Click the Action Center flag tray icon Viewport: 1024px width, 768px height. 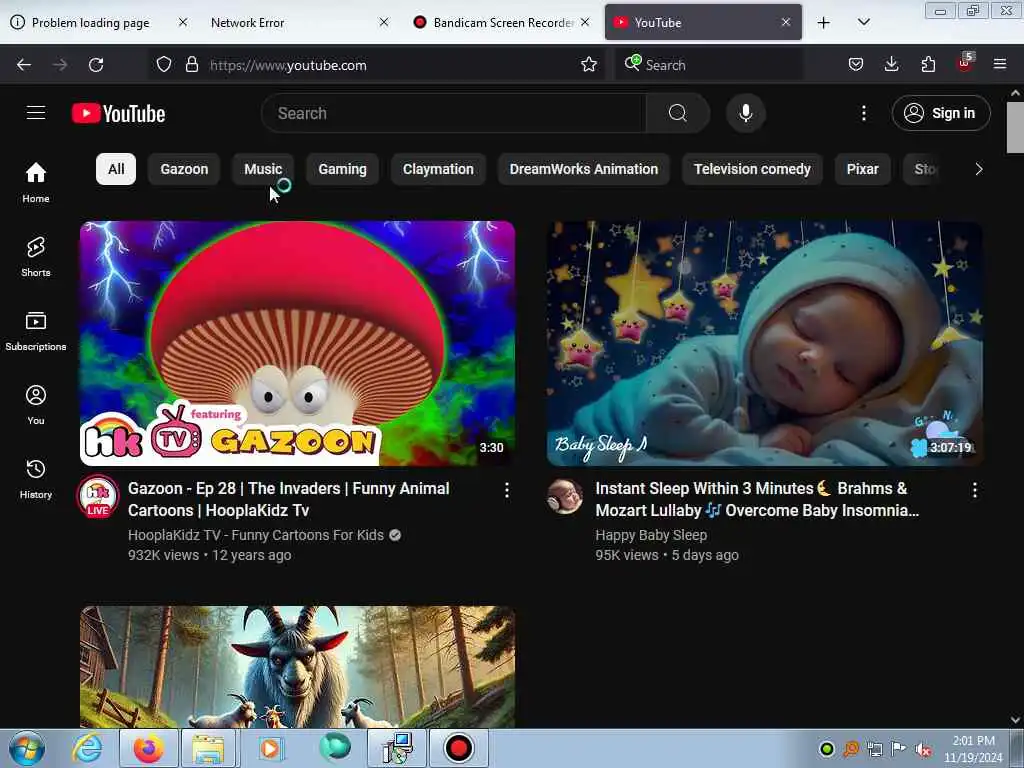tap(899, 749)
